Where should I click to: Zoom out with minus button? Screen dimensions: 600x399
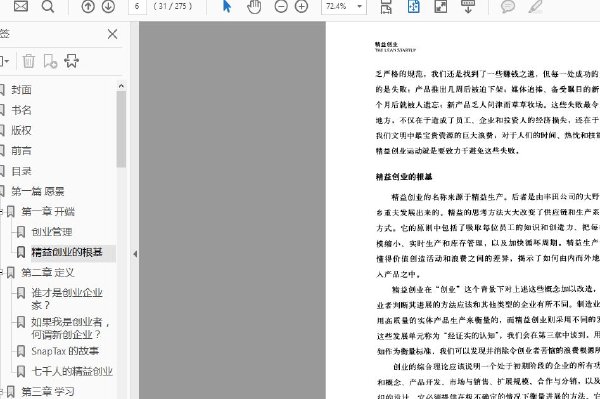281,7
